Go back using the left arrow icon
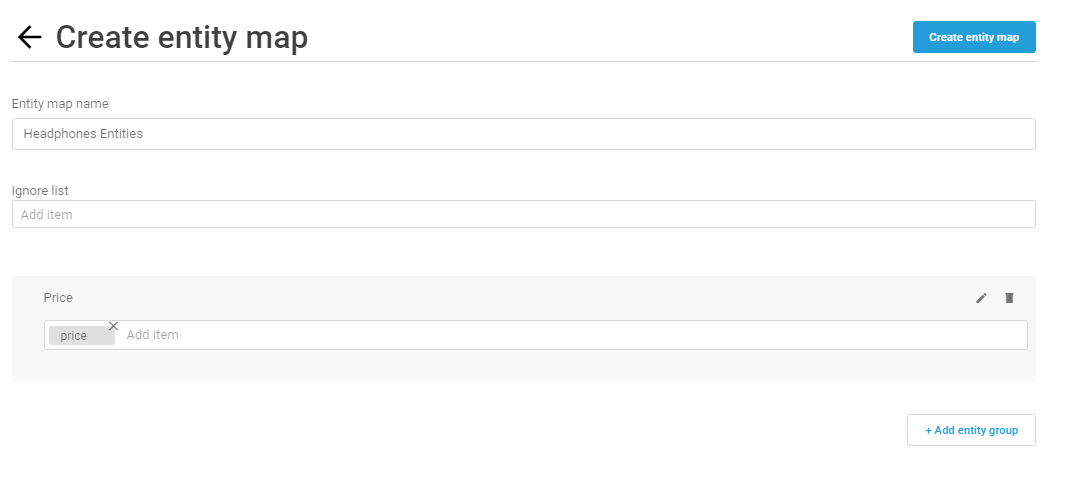 [29, 37]
